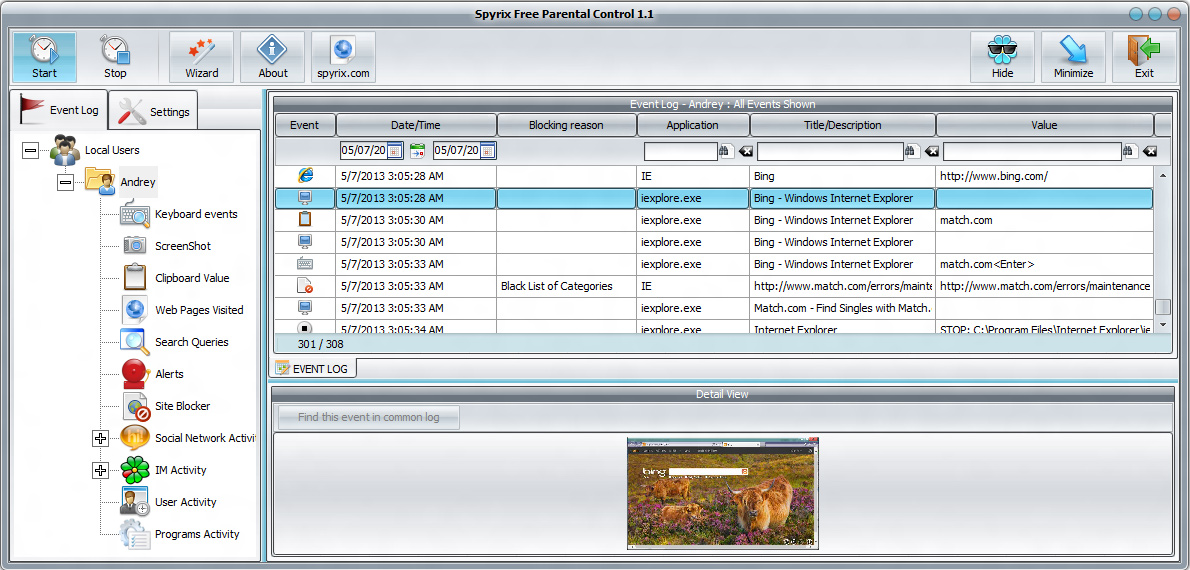This screenshot has width=1190, height=570.
Task: Select Web Pages Visited tree label
Action: click(199, 310)
